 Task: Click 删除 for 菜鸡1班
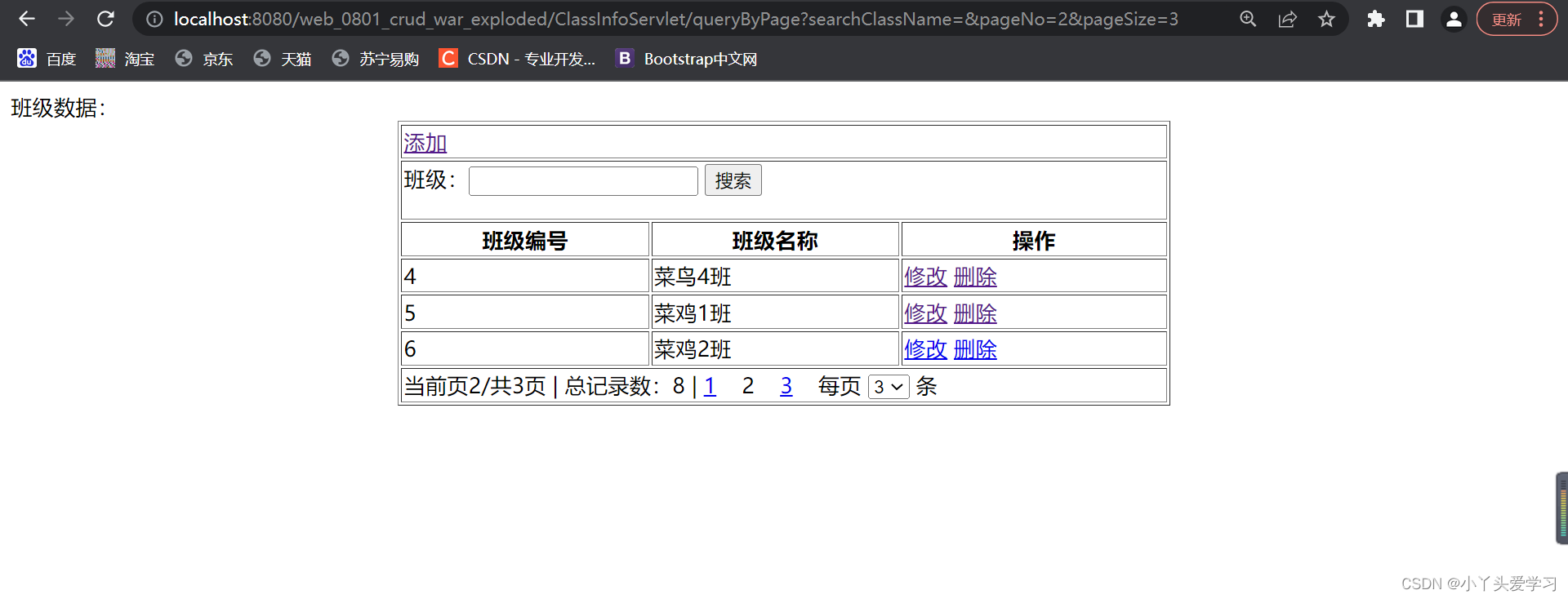click(x=975, y=313)
